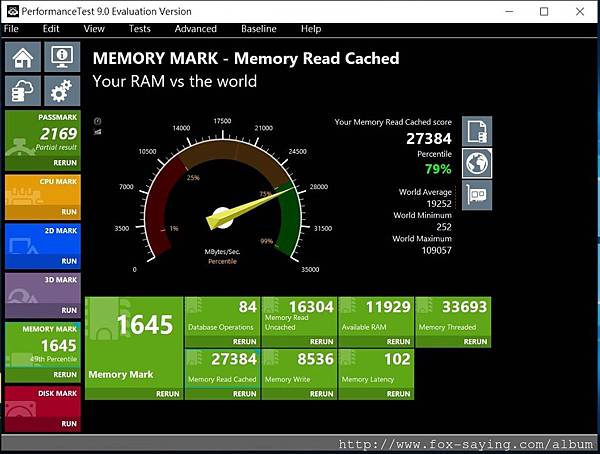Click the 3D MARK panel heading
This screenshot has height=454, width=600.
click(61, 280)
